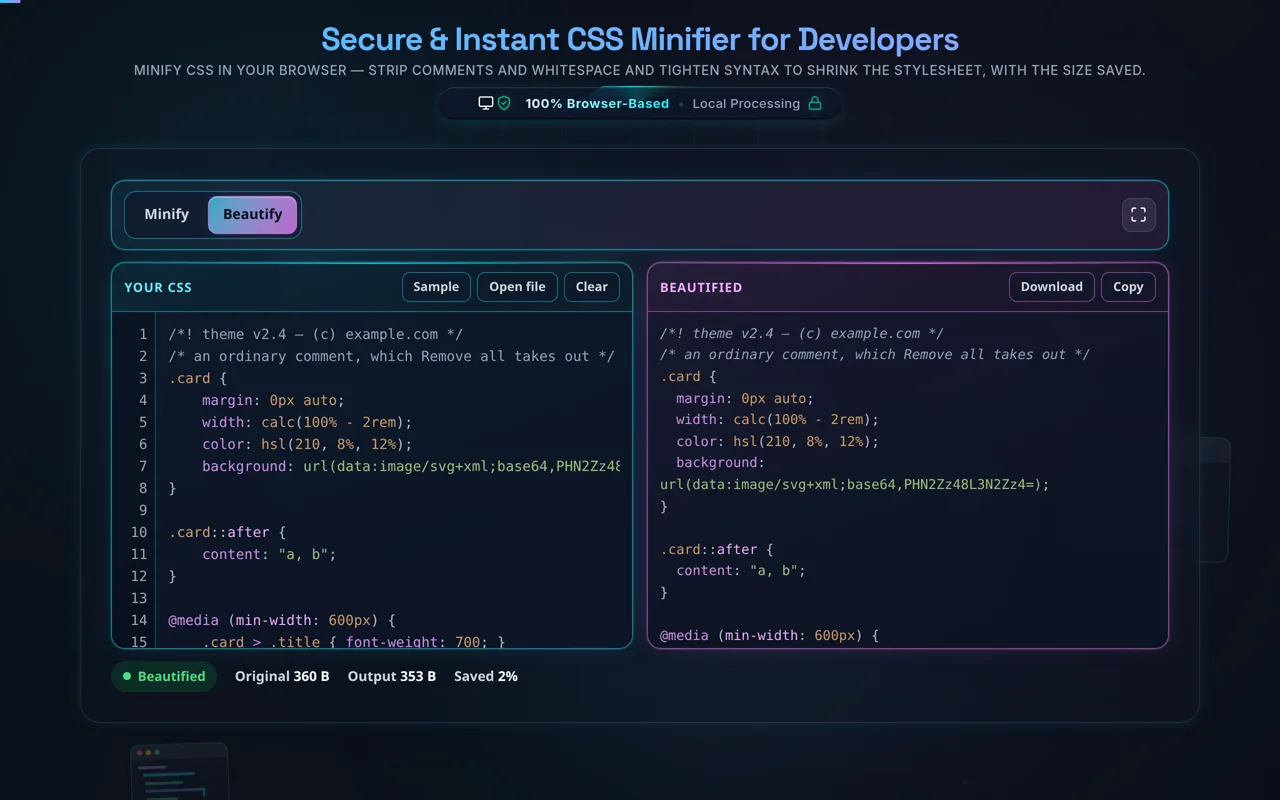This screenshot has width=1280, height=800.
Task: Click the 'YOUR CSS' panel heading
Action: tap(158, 287)
